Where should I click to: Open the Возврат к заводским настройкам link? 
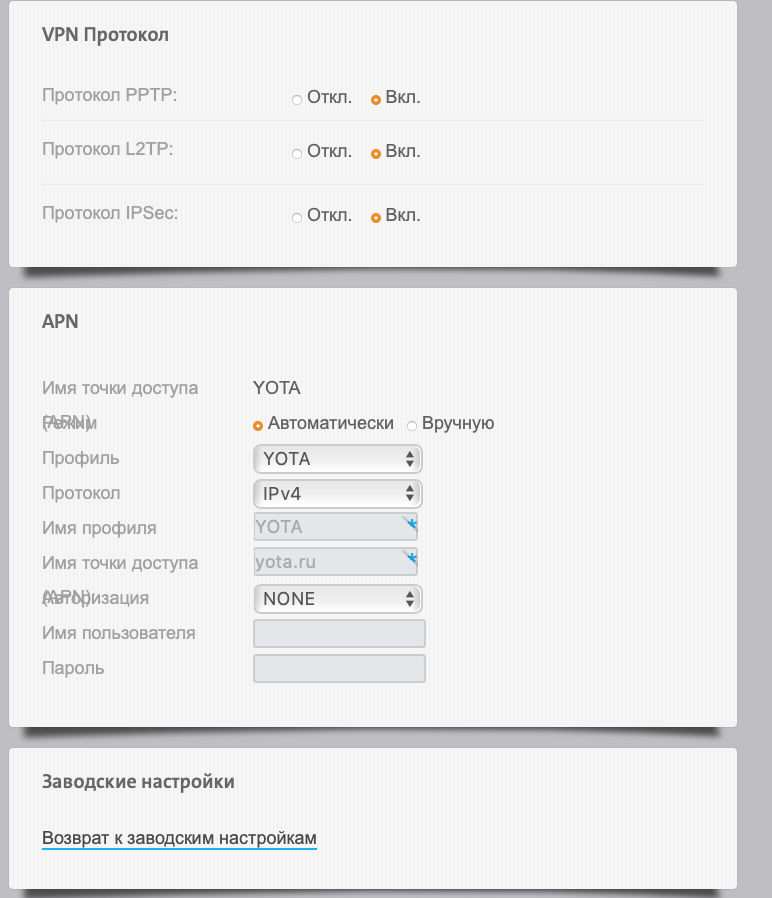coord(179,838)
